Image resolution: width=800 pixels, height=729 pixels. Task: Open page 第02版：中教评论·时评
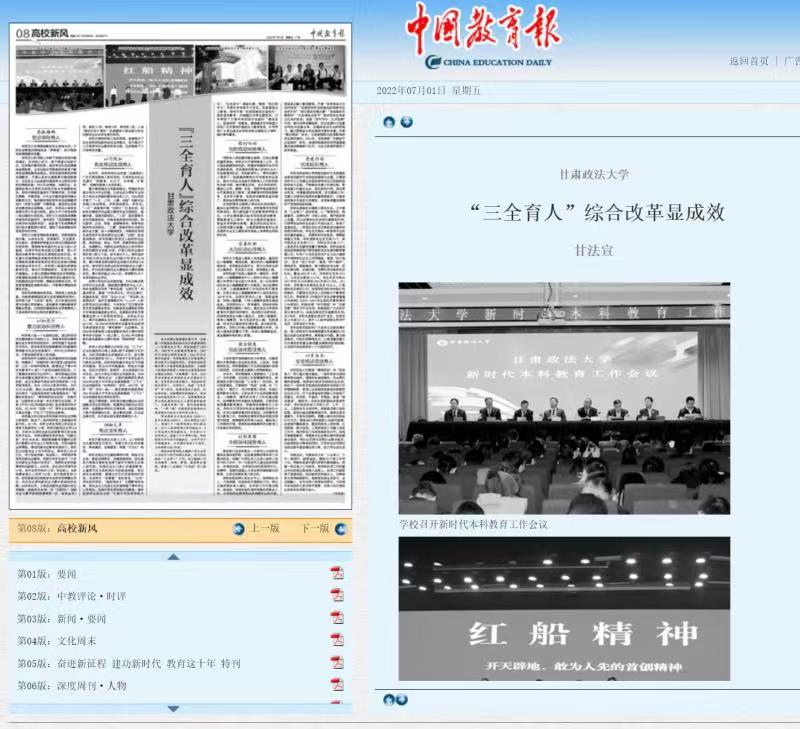tap(71, 596)
